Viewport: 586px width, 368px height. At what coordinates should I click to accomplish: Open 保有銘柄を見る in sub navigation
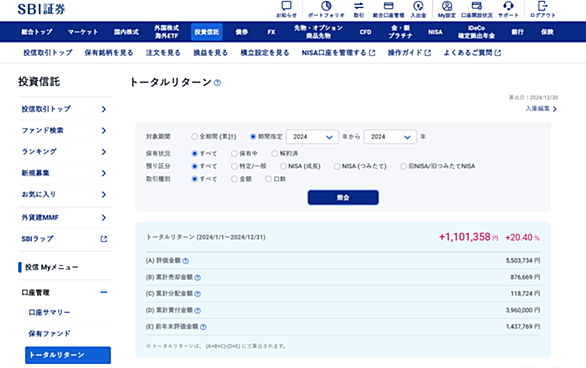point(109,53)
